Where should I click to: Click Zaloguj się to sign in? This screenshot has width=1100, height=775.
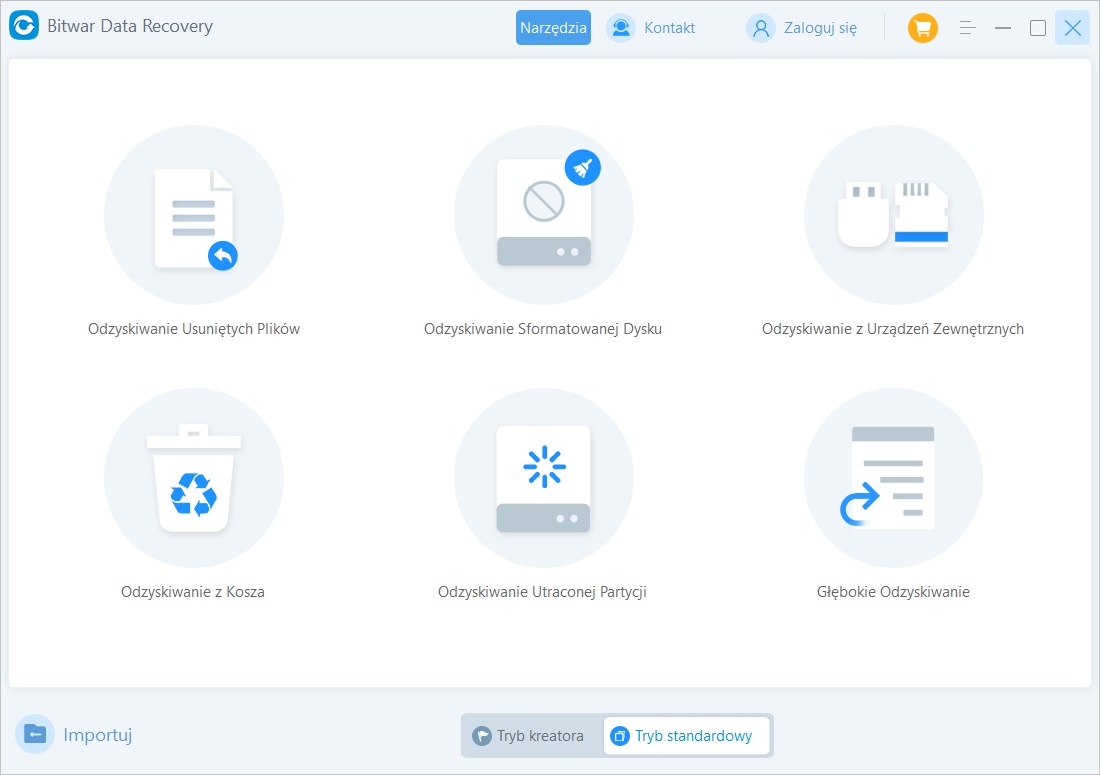pyautogui.click(x=803, y=28)
